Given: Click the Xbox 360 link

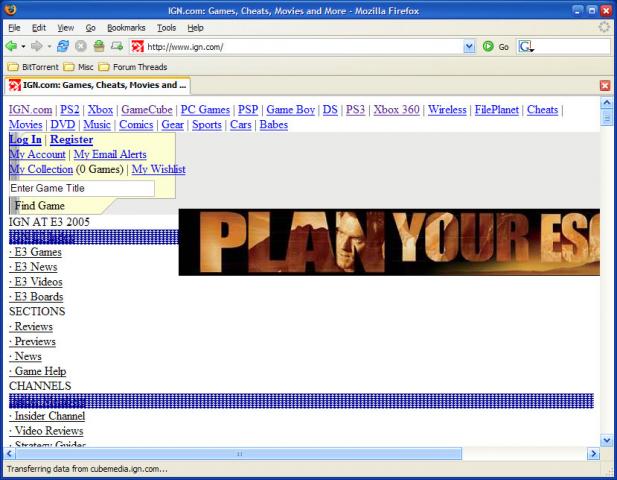Looking at the screenshot, I should coord(396,110).
